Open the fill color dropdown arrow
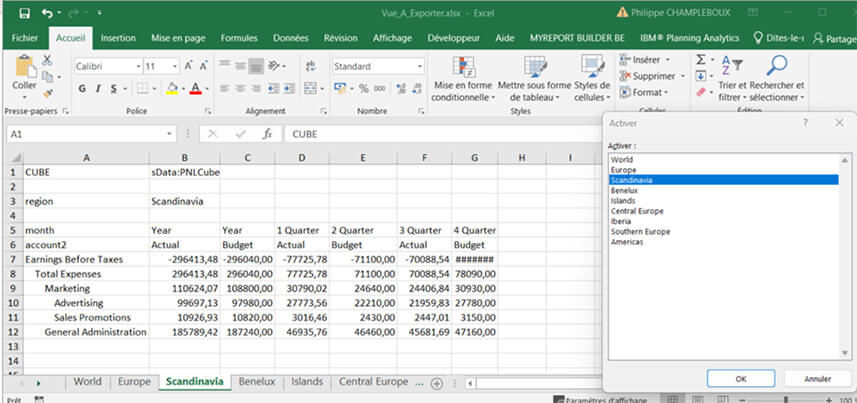 183,89
